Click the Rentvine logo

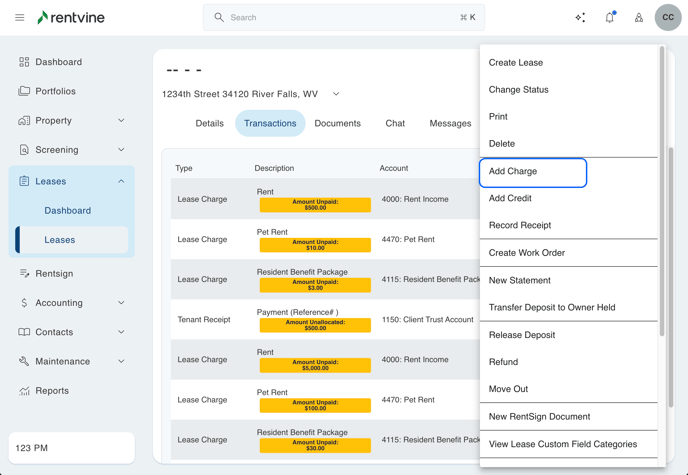point(70,18)
